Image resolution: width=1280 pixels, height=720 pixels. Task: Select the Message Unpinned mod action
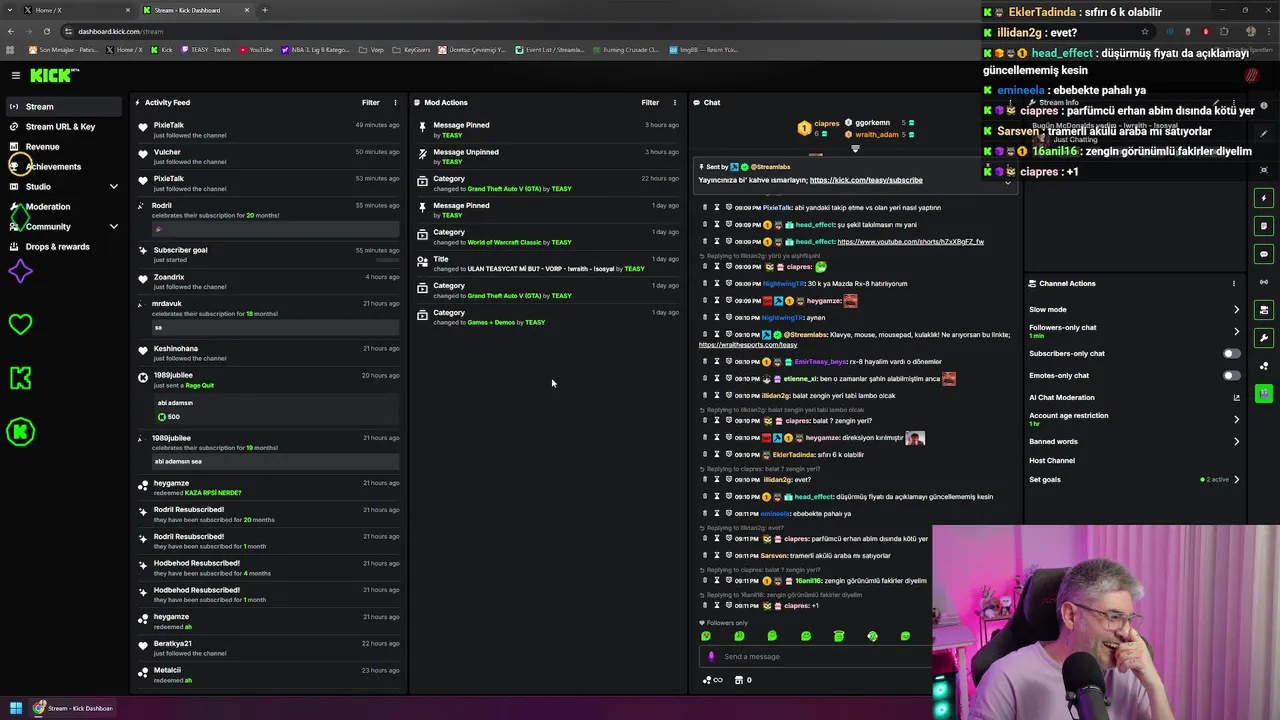[x=550, y=156]
